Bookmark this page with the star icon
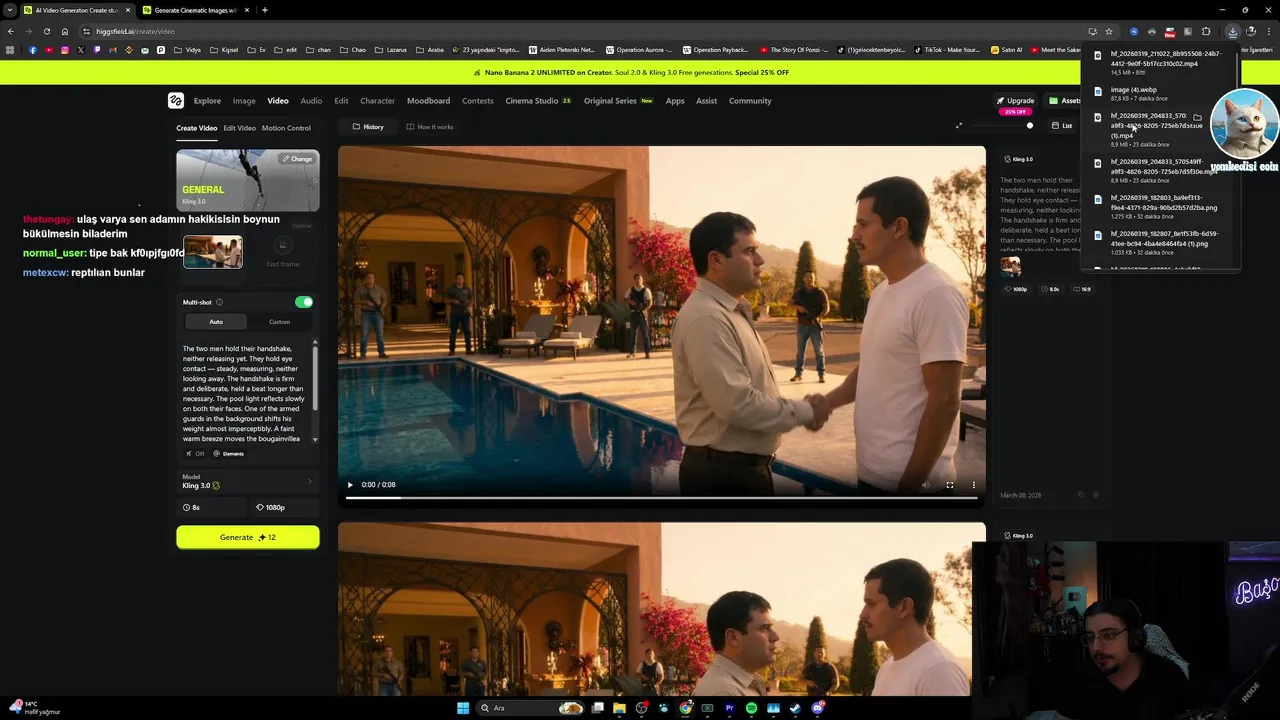This screenshot has width=1280, height=720. 1109,31
